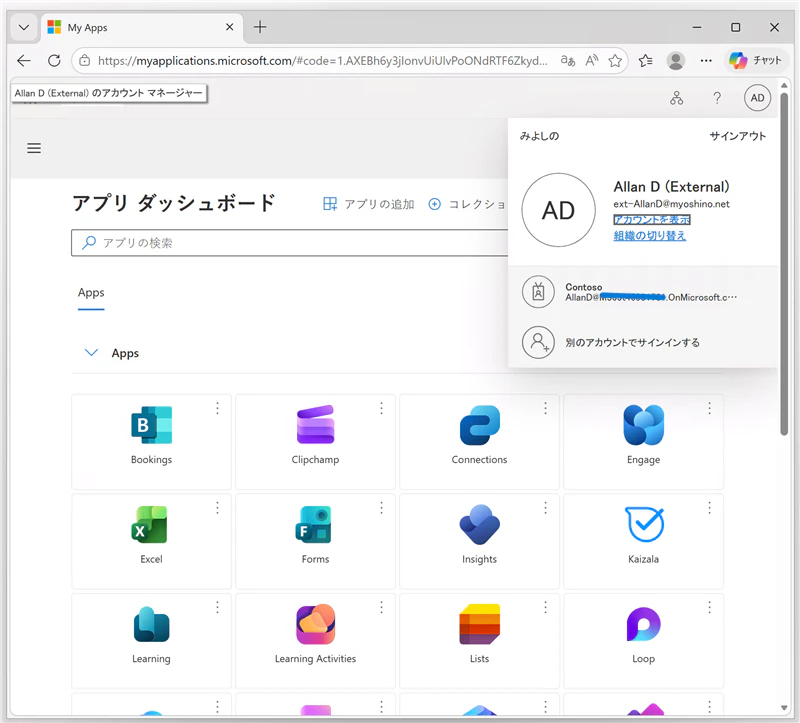
Task: Add page to favorites star icon
Action: tap(615, 61)
